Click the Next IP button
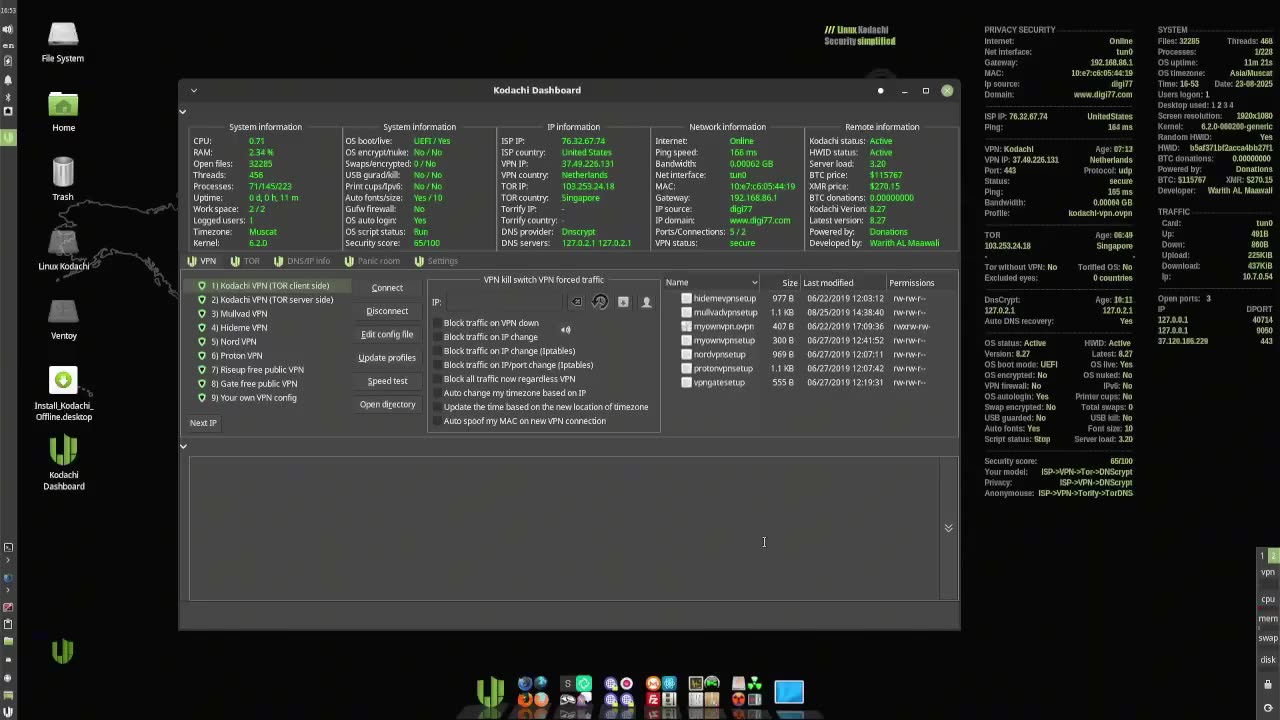Image resolution: width=1280 pixels, height=720 pixels. click(203, 423)
